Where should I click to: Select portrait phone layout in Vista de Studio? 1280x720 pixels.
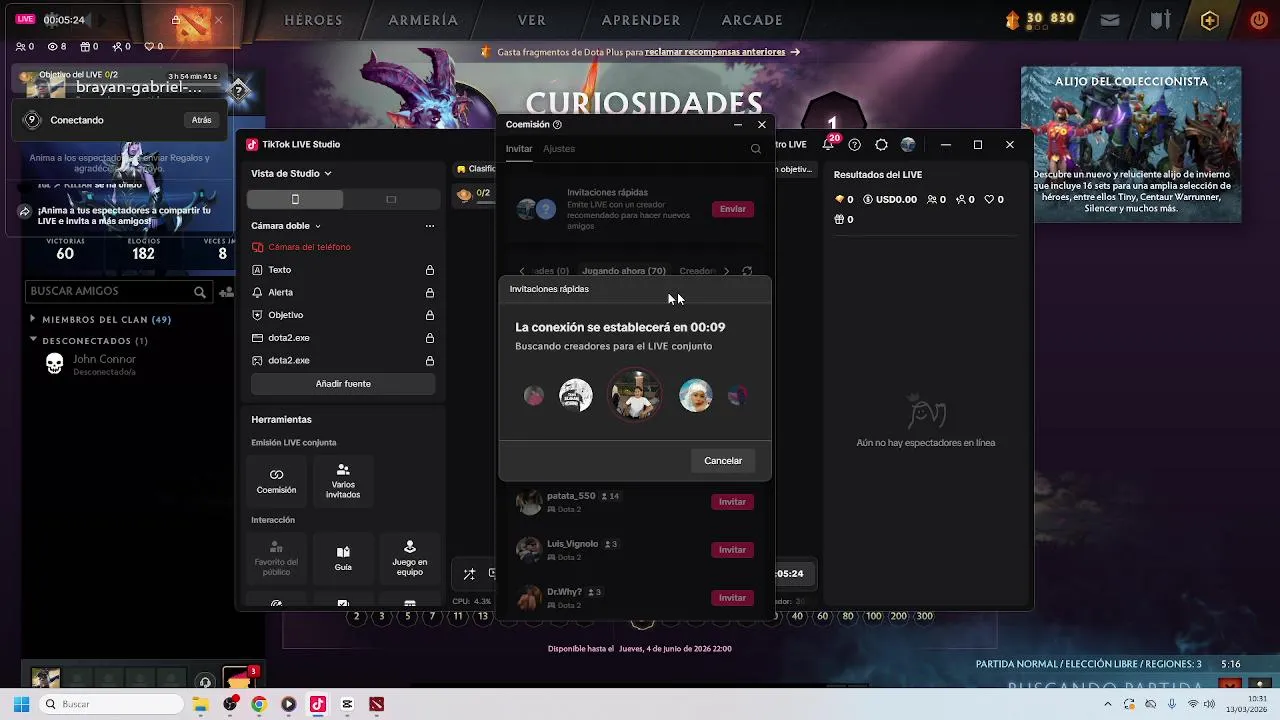coord(295,199)
